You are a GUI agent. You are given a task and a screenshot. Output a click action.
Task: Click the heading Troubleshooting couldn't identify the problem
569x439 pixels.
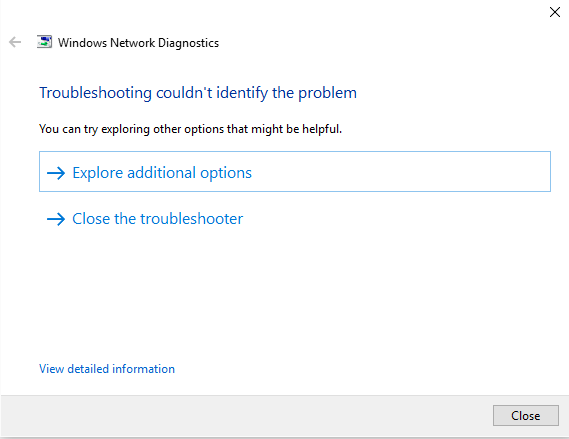(198, 93)
